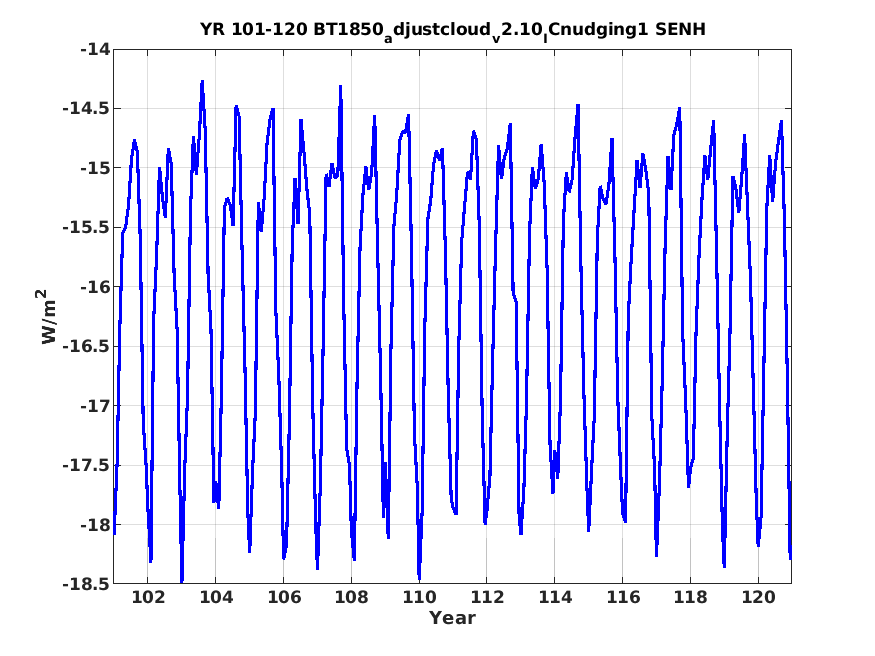Click x-axis tick label 120
Viewport: 875px width, 656px height.
(758, 597)
